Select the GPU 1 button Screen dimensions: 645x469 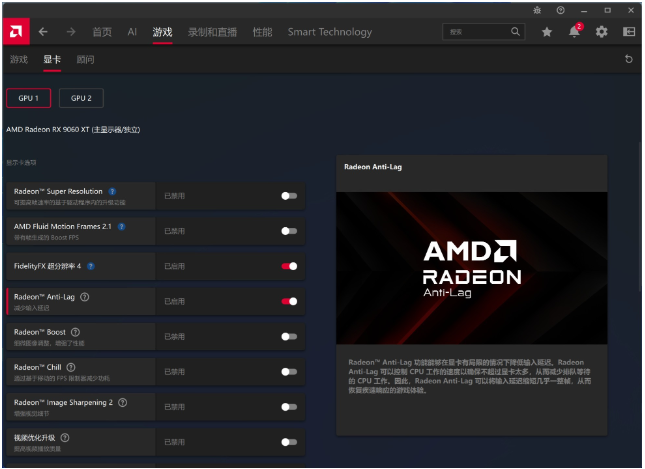[x=28, y=98]
